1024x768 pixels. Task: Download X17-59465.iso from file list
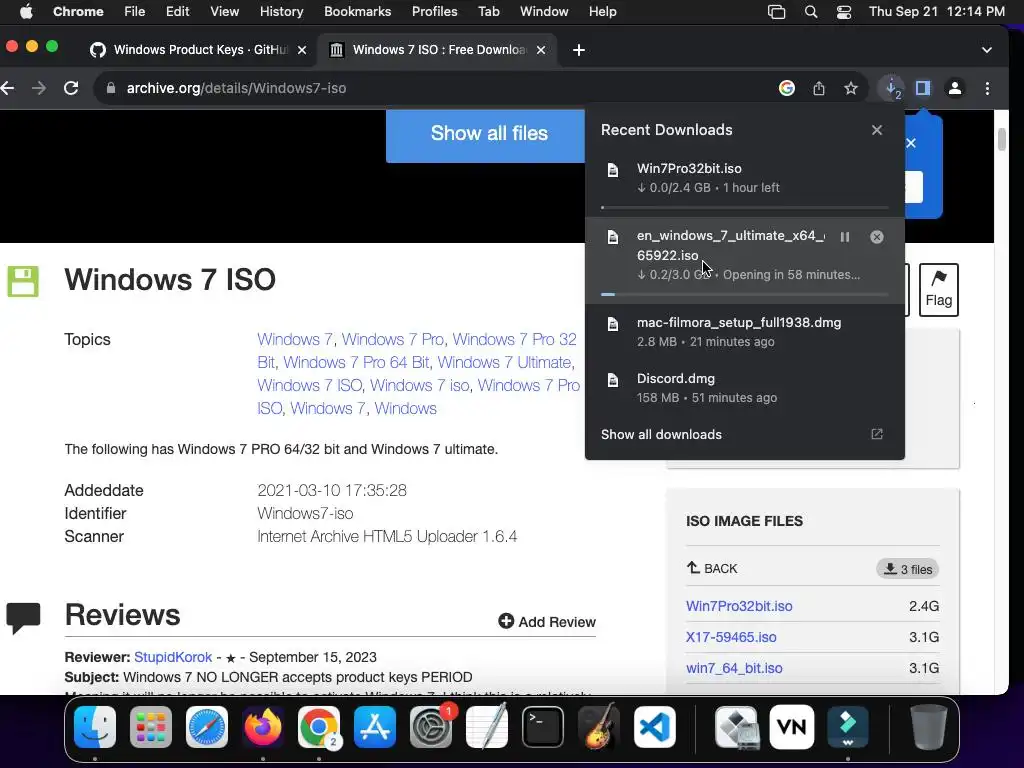(731, 637)
